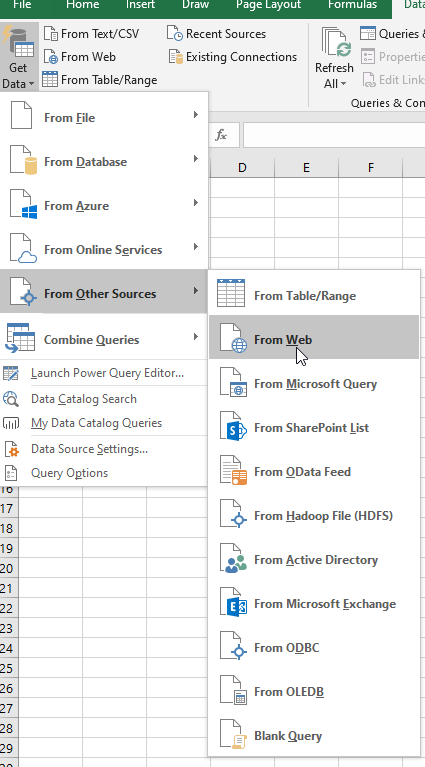Click the From File page icon
This screenshot has height=767, width=425.
[x=22, y=115]
